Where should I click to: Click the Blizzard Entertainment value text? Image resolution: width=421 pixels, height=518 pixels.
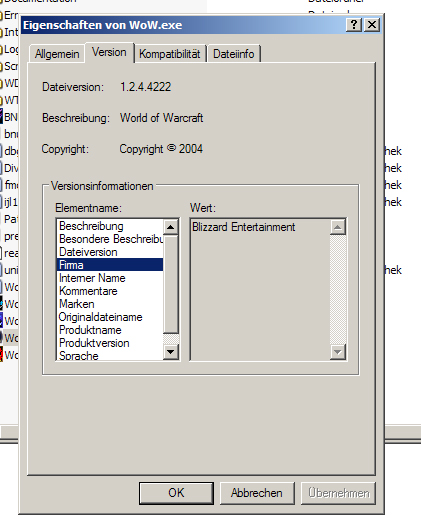[x=244, y=227]
